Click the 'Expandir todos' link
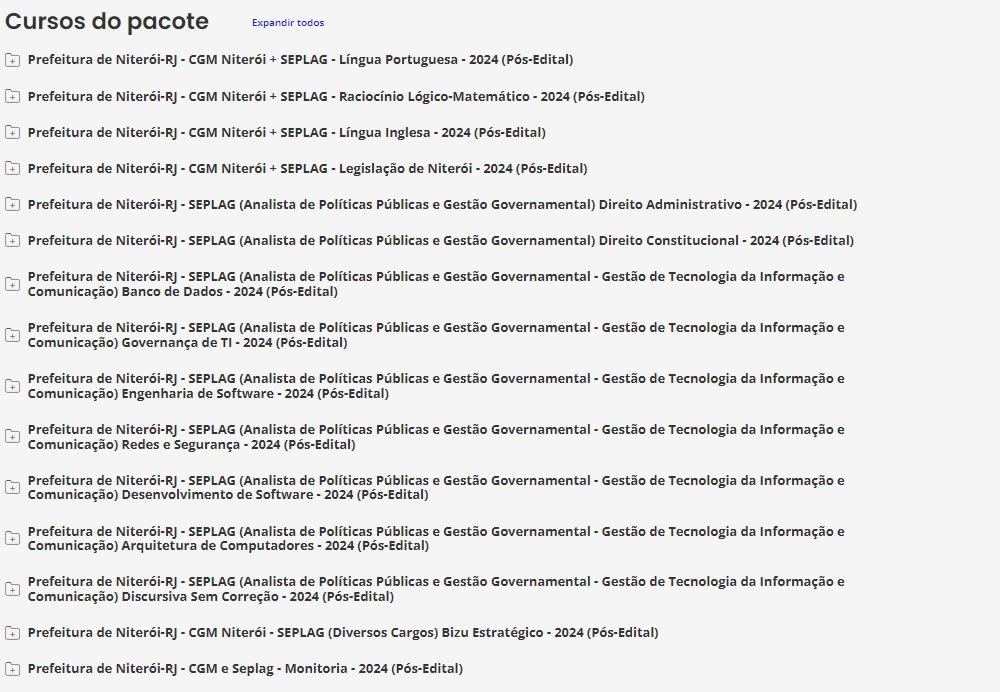The width and height of the screenshot is (1000, 692). coord(288,23)
